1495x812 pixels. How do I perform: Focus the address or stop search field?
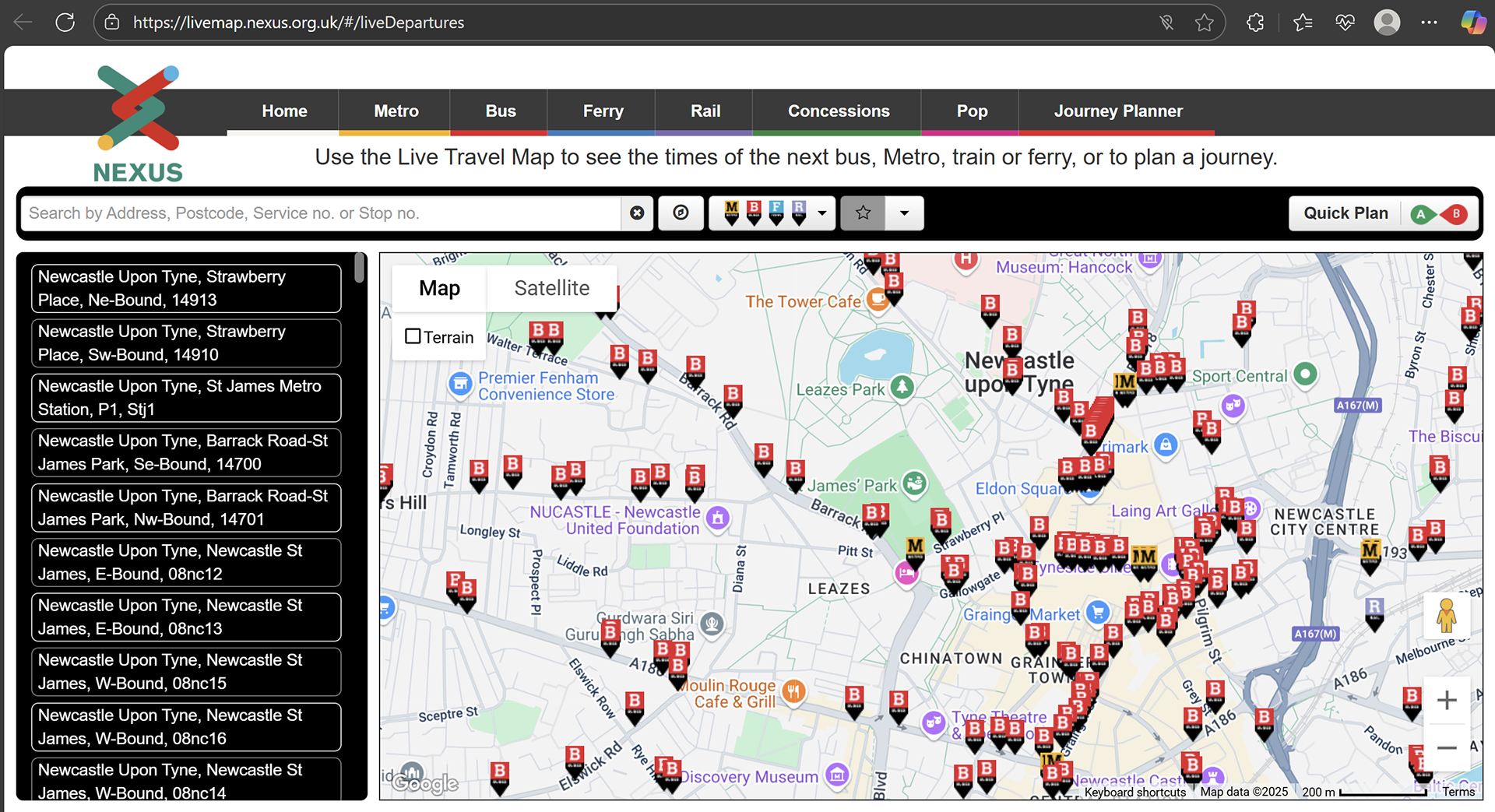click(x=321, y=213)
